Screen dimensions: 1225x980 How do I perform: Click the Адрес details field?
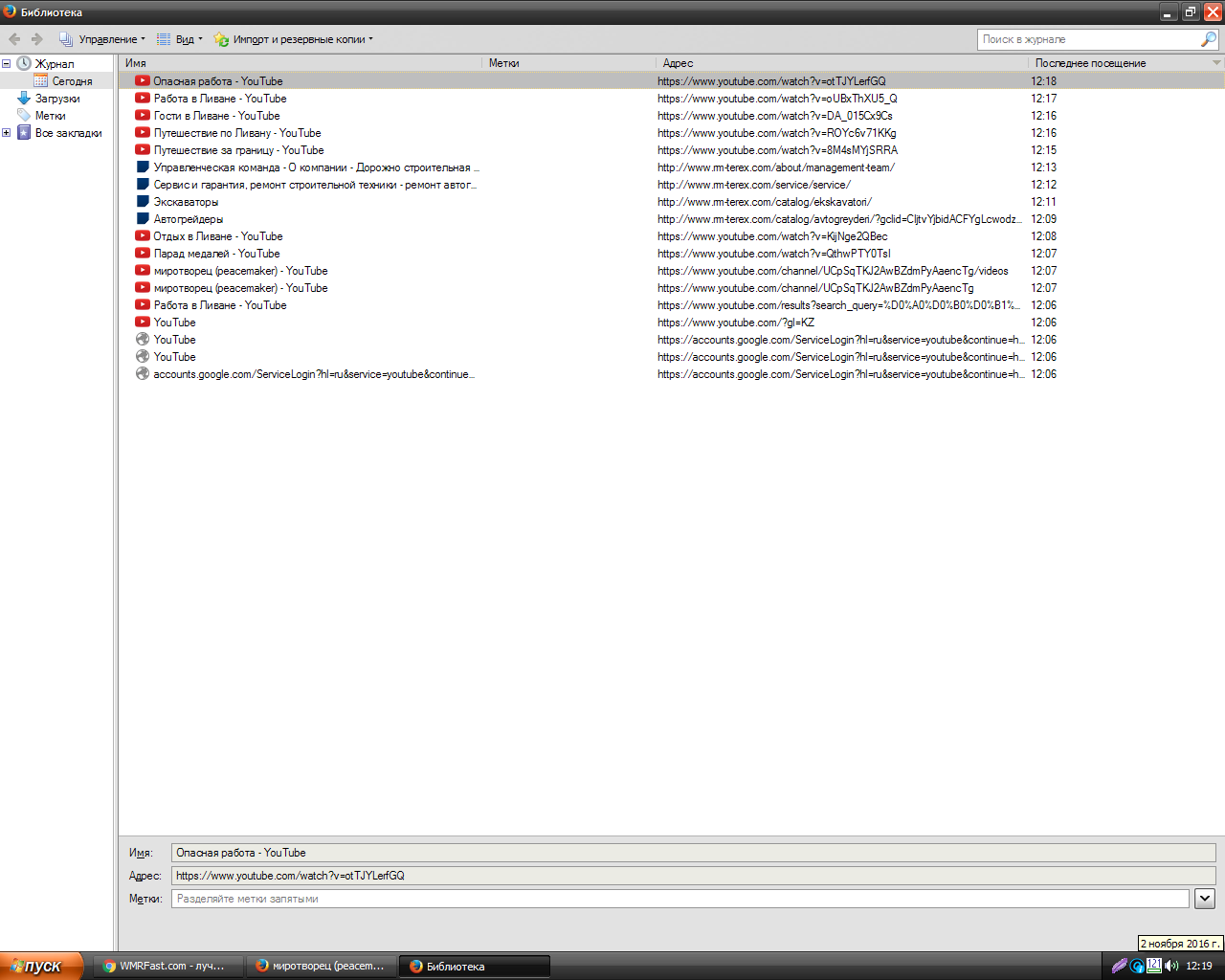coord(693,876)
